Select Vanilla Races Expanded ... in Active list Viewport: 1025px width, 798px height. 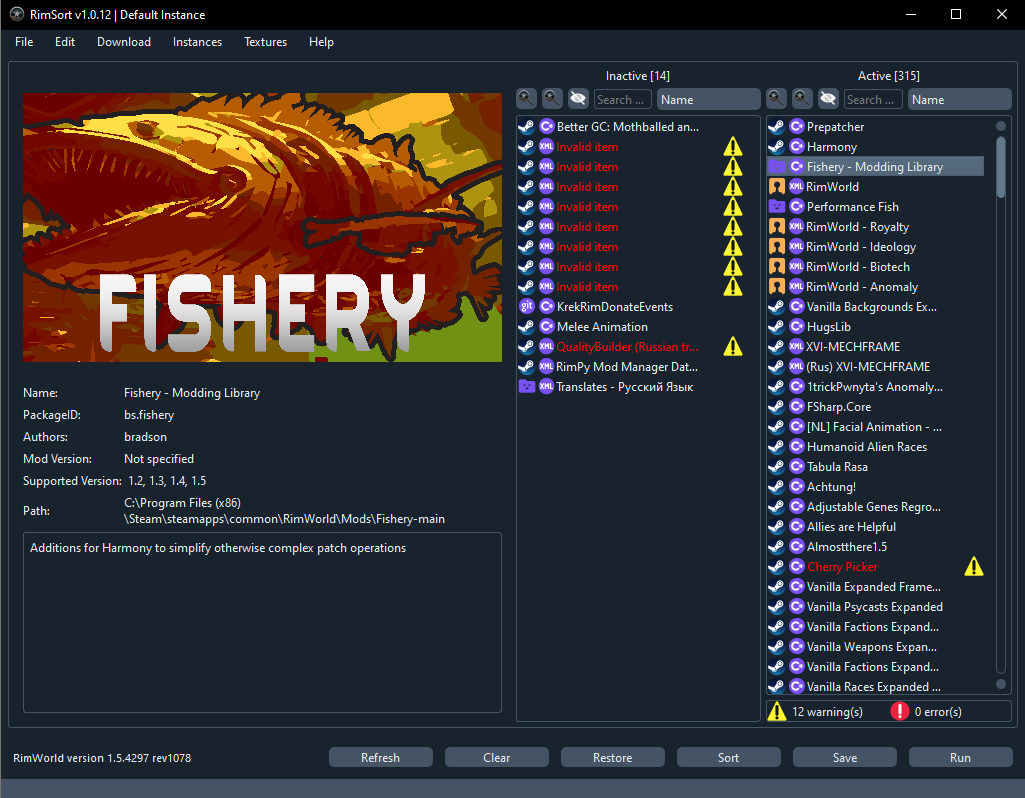pyautogui.click(x=875, y=686)
